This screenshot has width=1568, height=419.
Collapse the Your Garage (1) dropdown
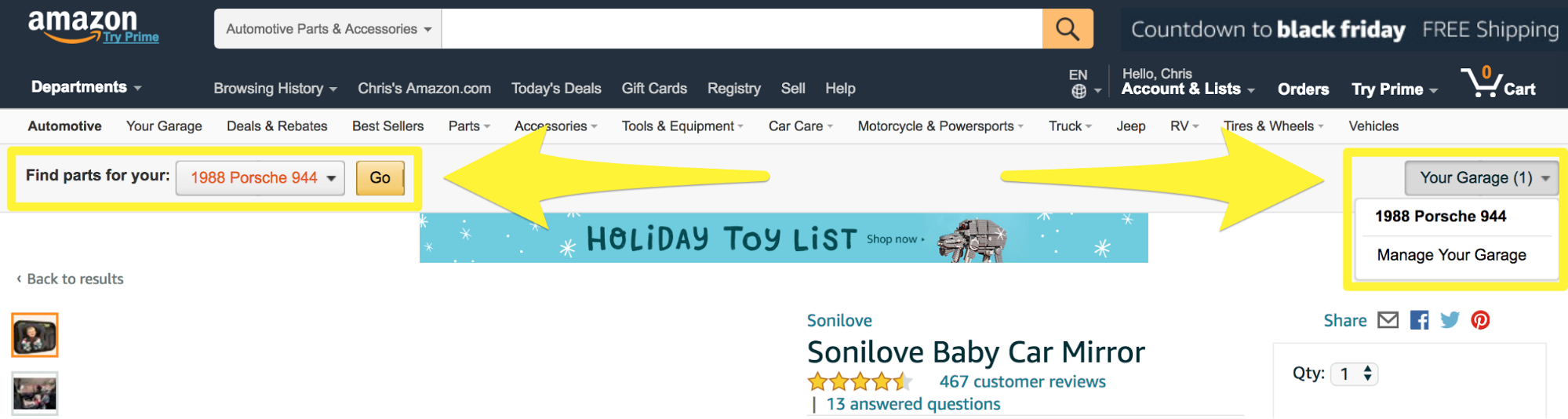pyautogui.click(x=1480, y=178)
